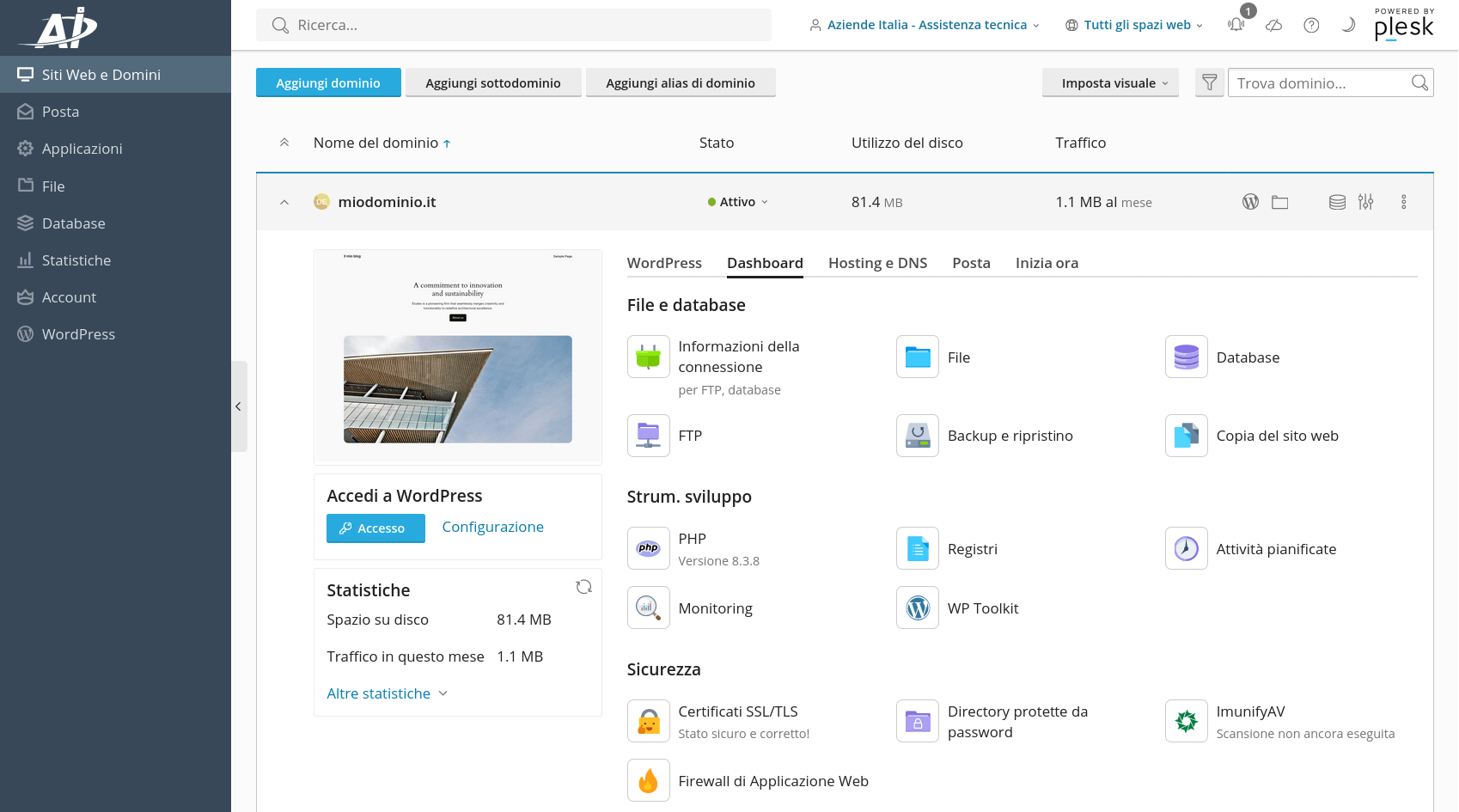
Task: Open Tutti gli spazi web dropdown
Action: point(1134,25)
